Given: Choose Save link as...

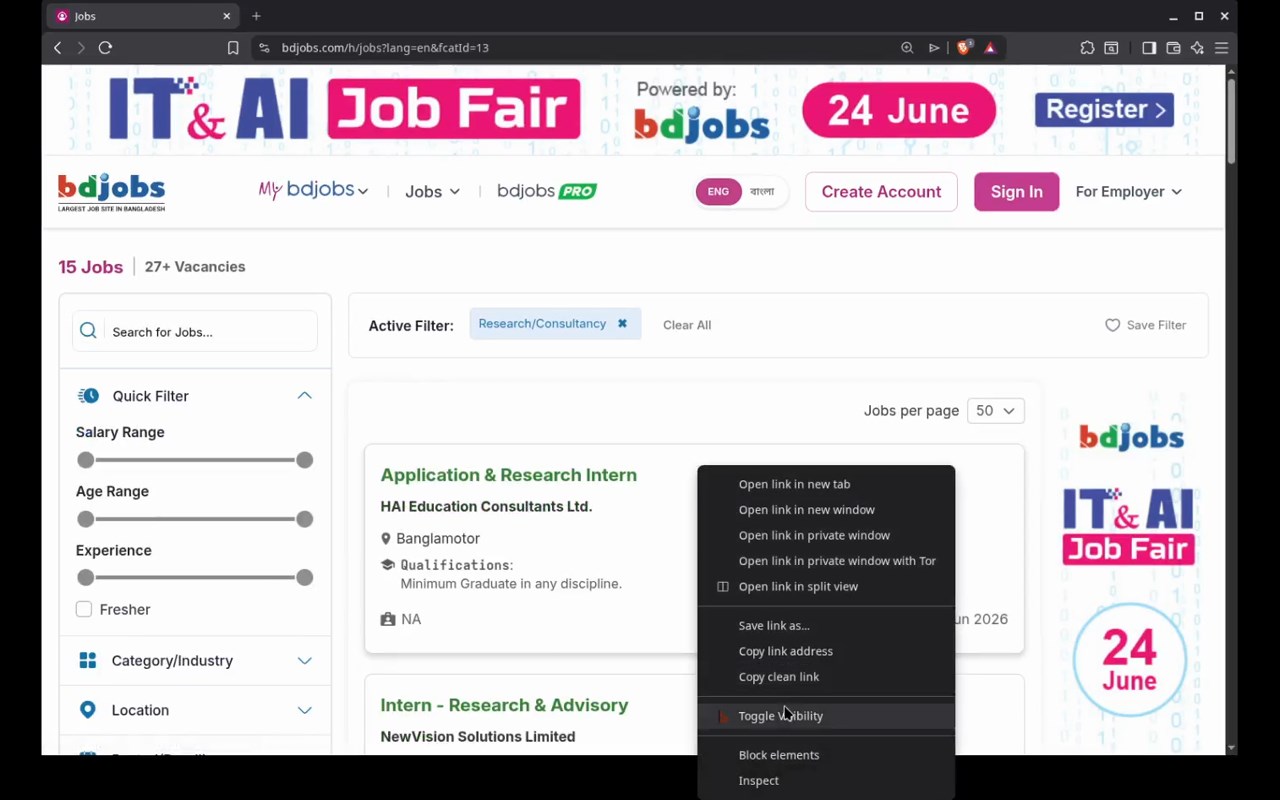Looking at the screenshot, I should [x=826, y=625].
